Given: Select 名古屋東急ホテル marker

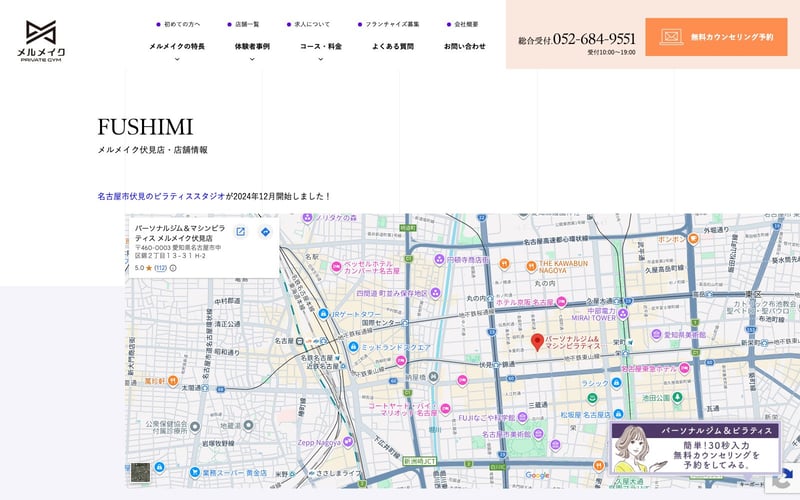Looking at the screenshot, I should pyautogui.click(x=684, y=368).
